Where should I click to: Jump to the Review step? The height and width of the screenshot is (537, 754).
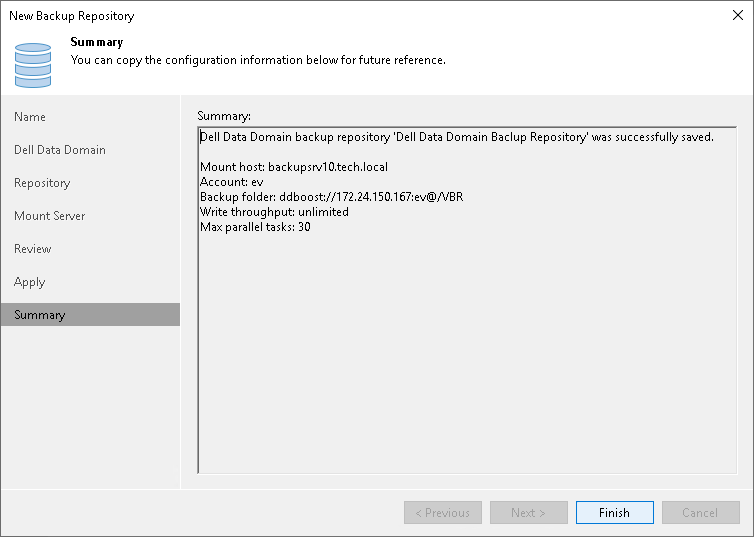click(x=33, y=249)
